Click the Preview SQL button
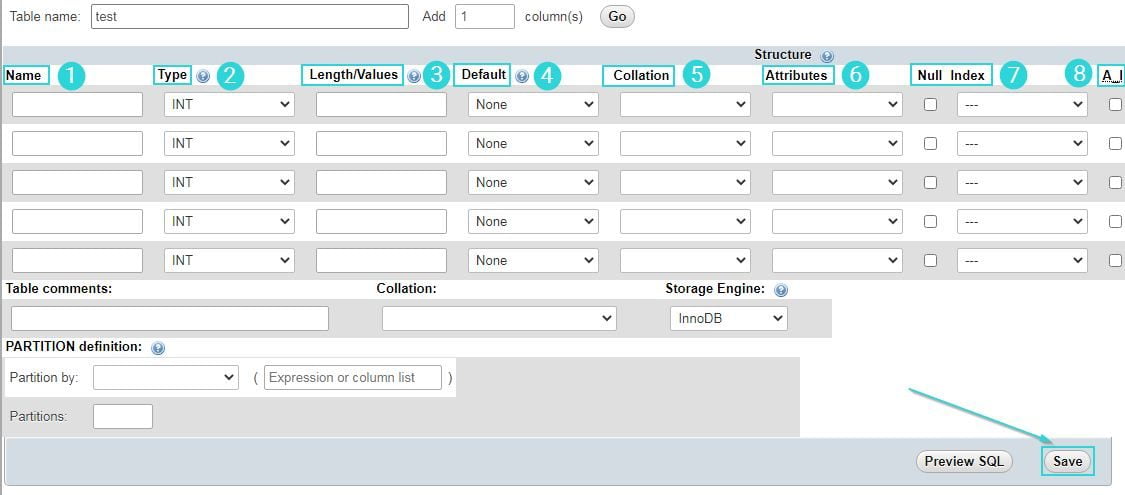The height and width of the screenshot is (495, 1125). (x=964, y=461)
